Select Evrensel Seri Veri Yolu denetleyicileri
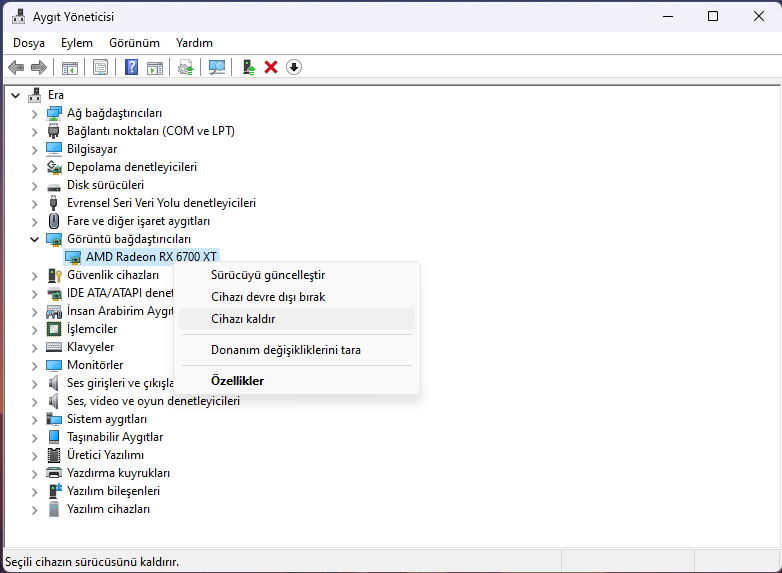The height and width of the screenshot is (573, 782). tap(161, 203)
